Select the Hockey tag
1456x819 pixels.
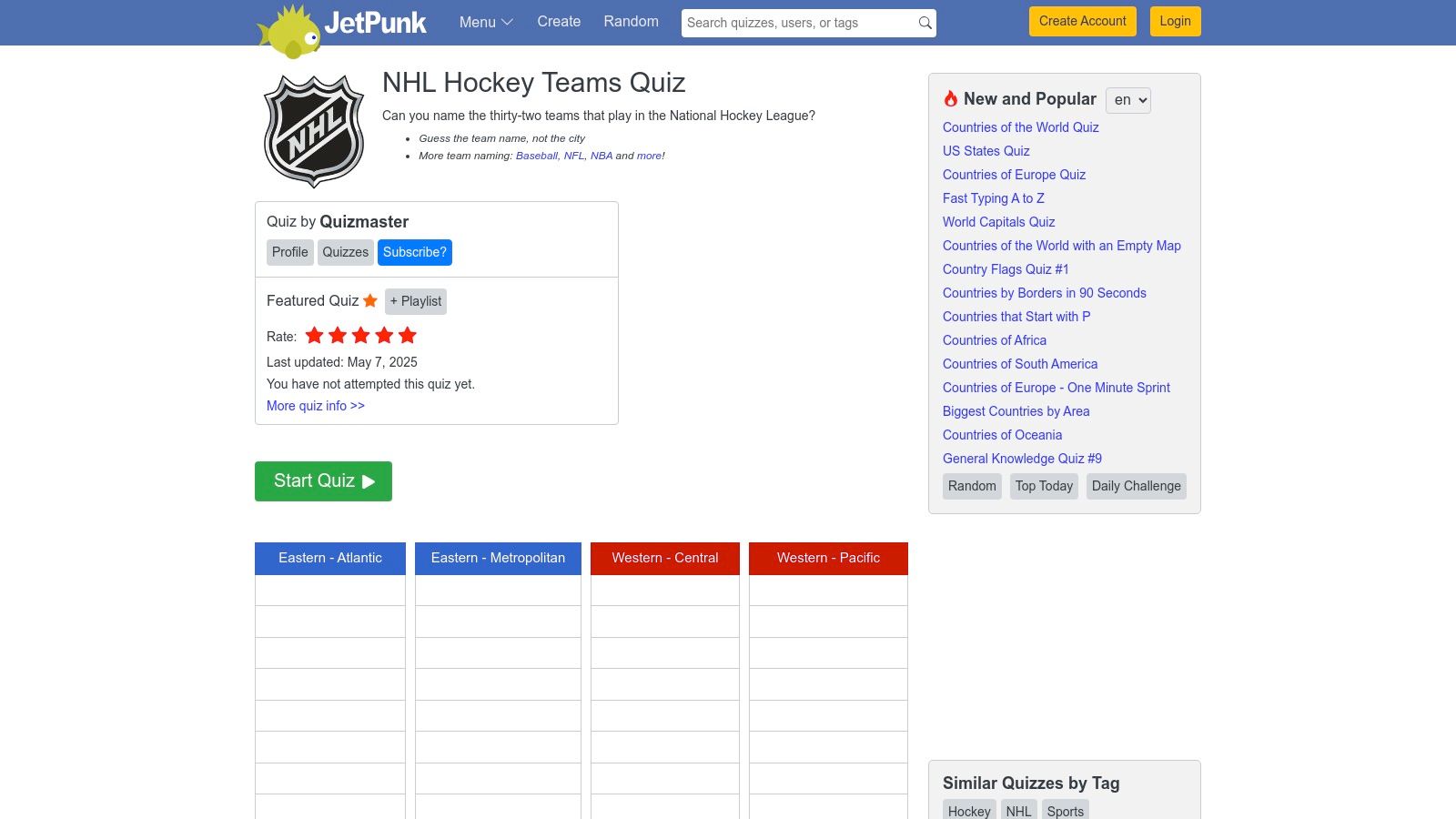coord(968,811)
